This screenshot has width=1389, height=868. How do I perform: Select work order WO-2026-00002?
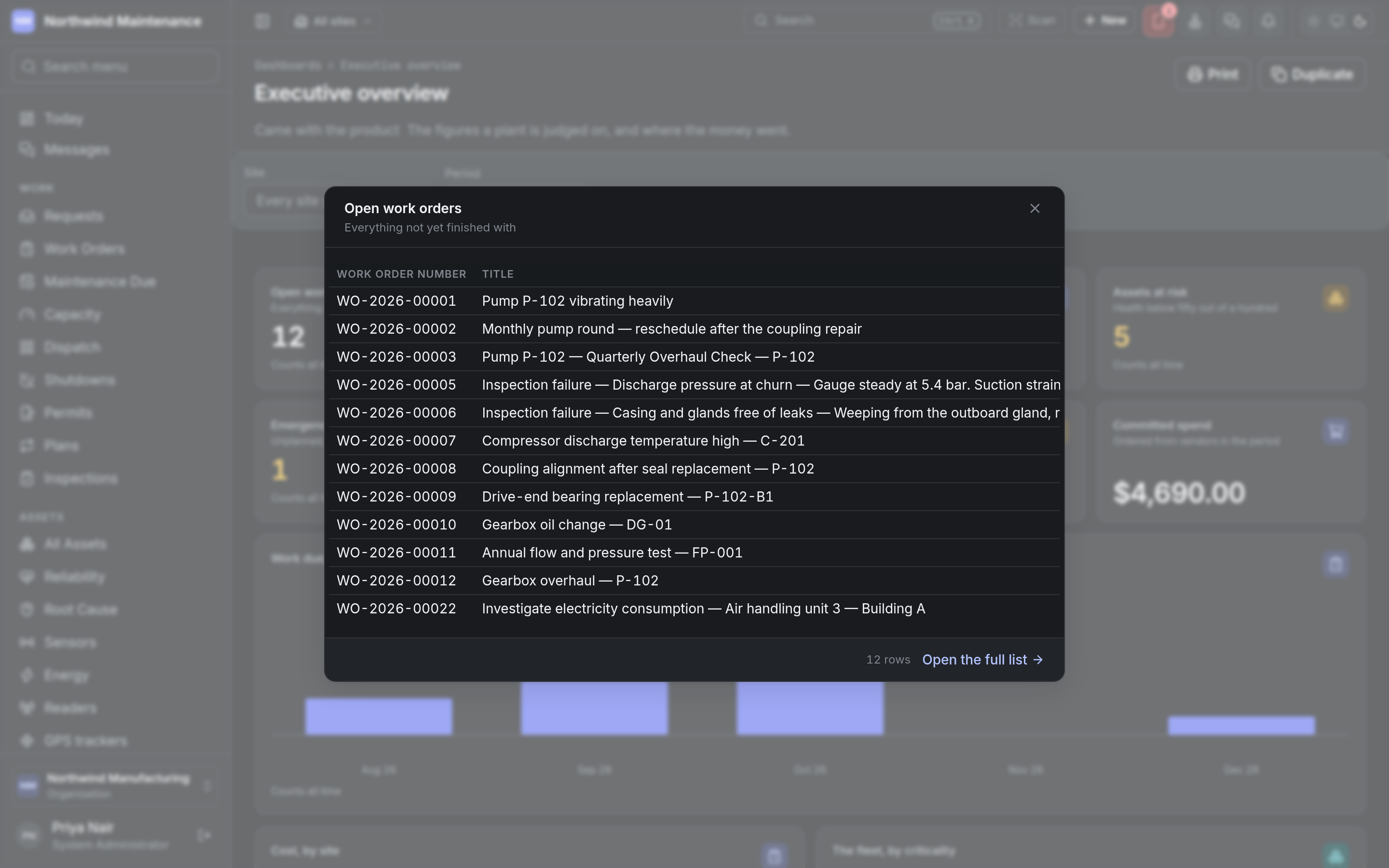(396, 329)
